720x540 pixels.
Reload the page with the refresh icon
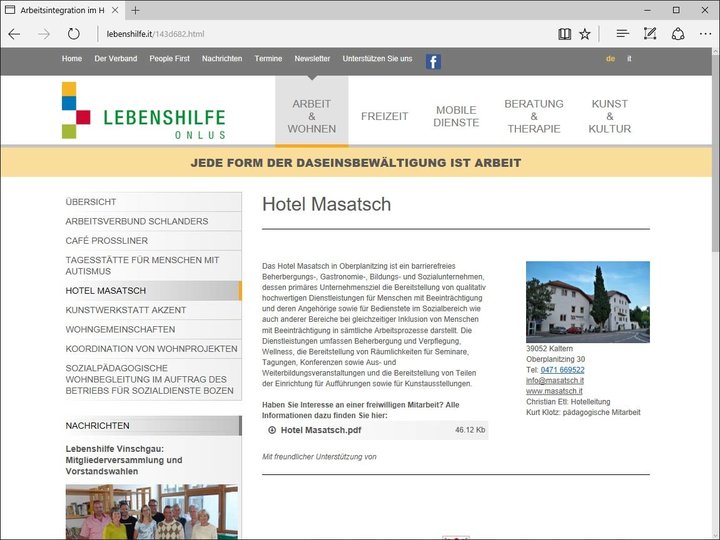(73, 34)
